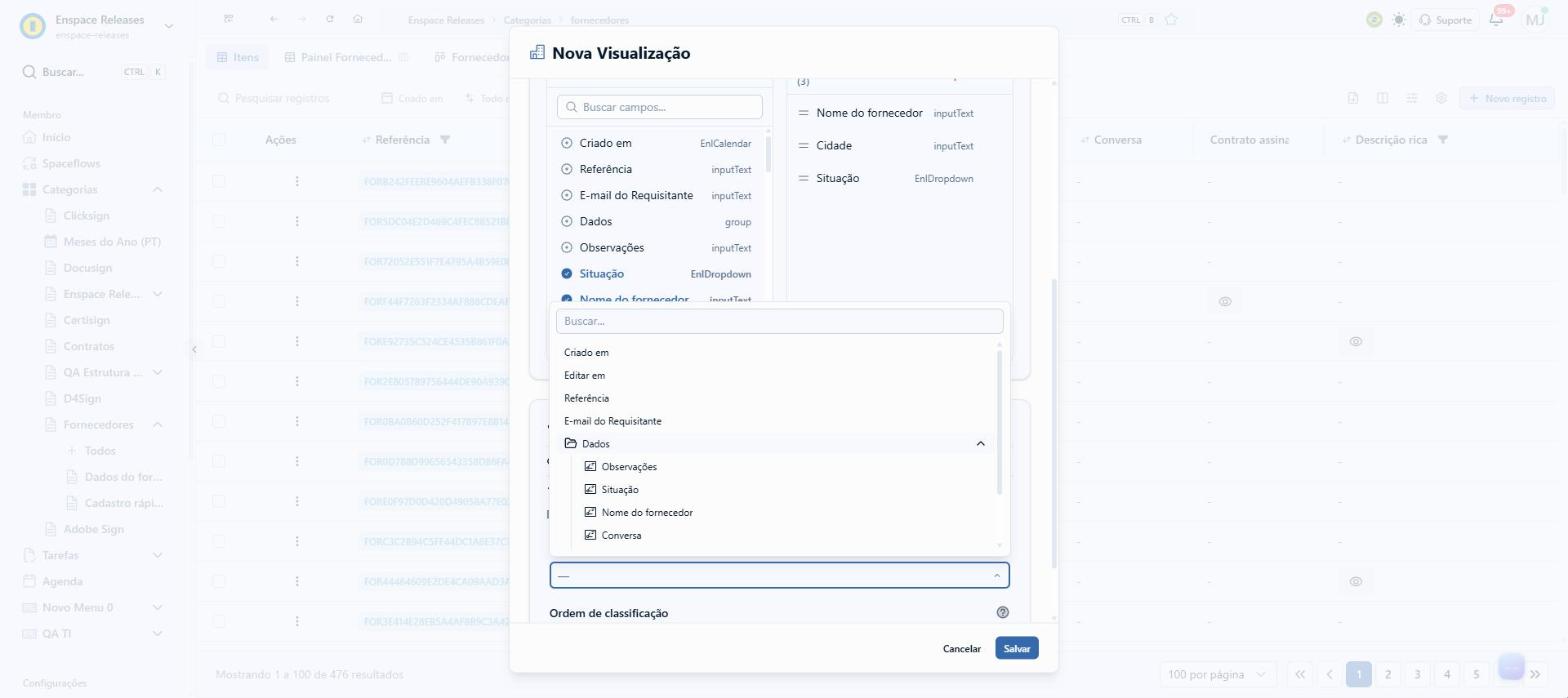Open the table settings gear icon
The height and width of the screenshot is (698, 1568).
click(1441, 98)
